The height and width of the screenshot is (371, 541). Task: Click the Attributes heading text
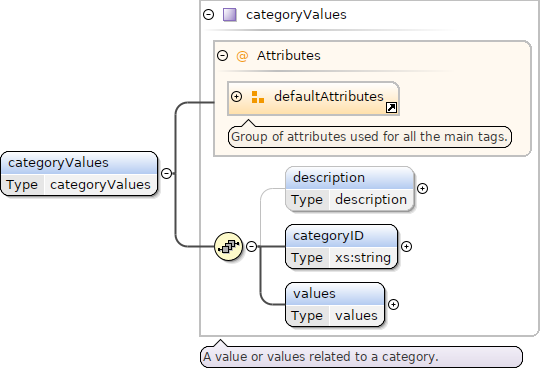[x=289, y=56]
